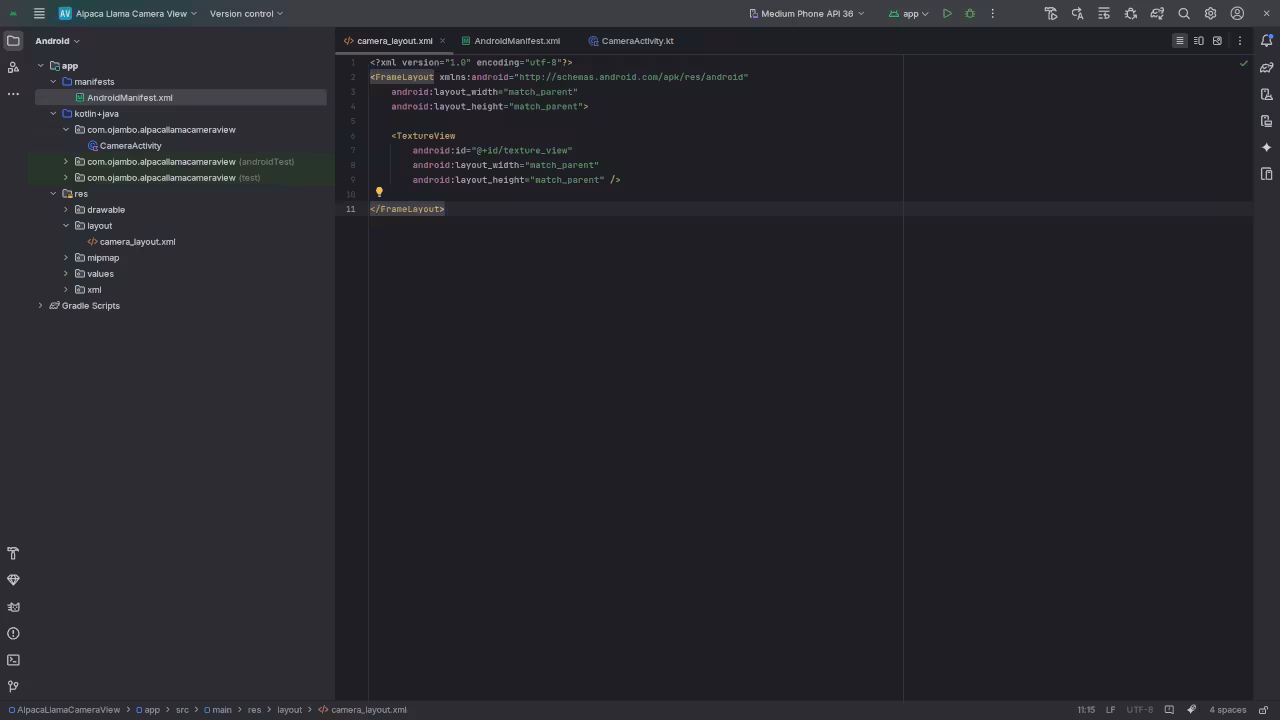The width and height of the screenshot is (1280, 720).
Task: Open Alpaca Llama Camera View project dropdown
Action: coord(127,13)
